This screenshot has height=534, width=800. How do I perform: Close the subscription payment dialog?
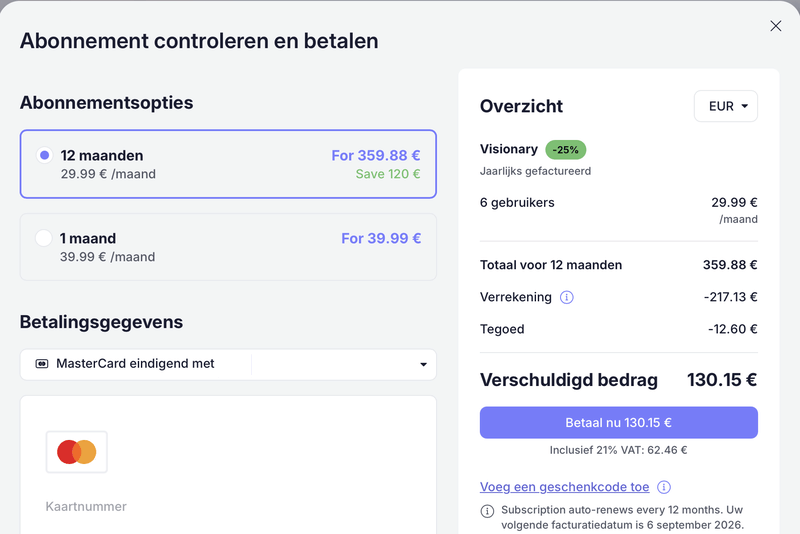776,26
